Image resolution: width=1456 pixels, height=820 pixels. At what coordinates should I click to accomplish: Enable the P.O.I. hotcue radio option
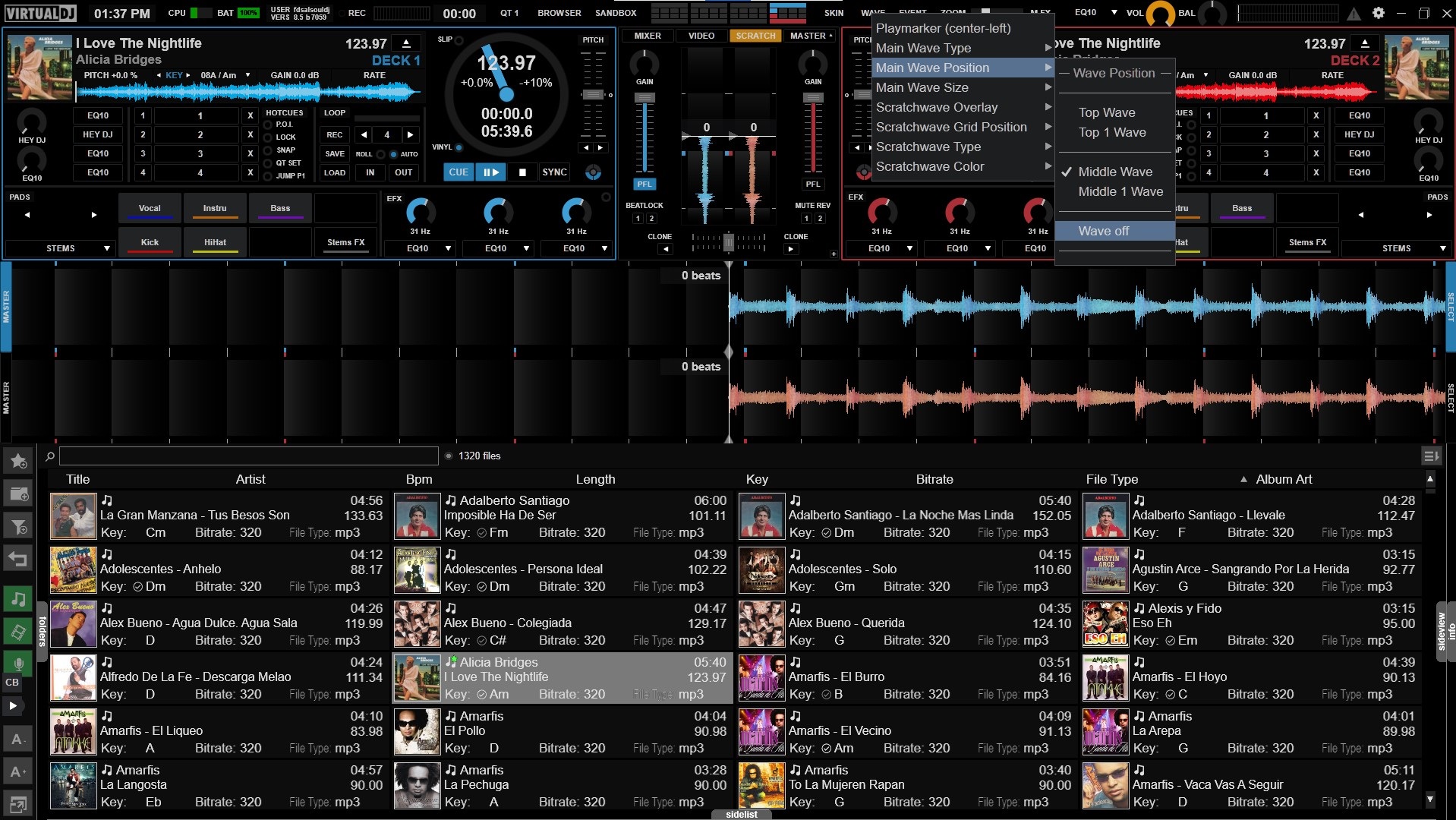(x=267, y=125)
